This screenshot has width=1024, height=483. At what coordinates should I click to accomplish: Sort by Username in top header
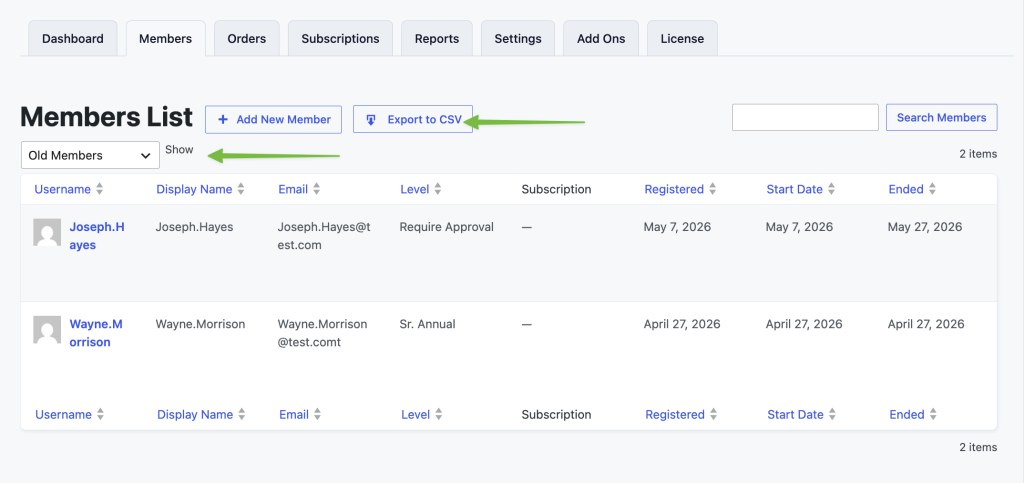point(63,189)
